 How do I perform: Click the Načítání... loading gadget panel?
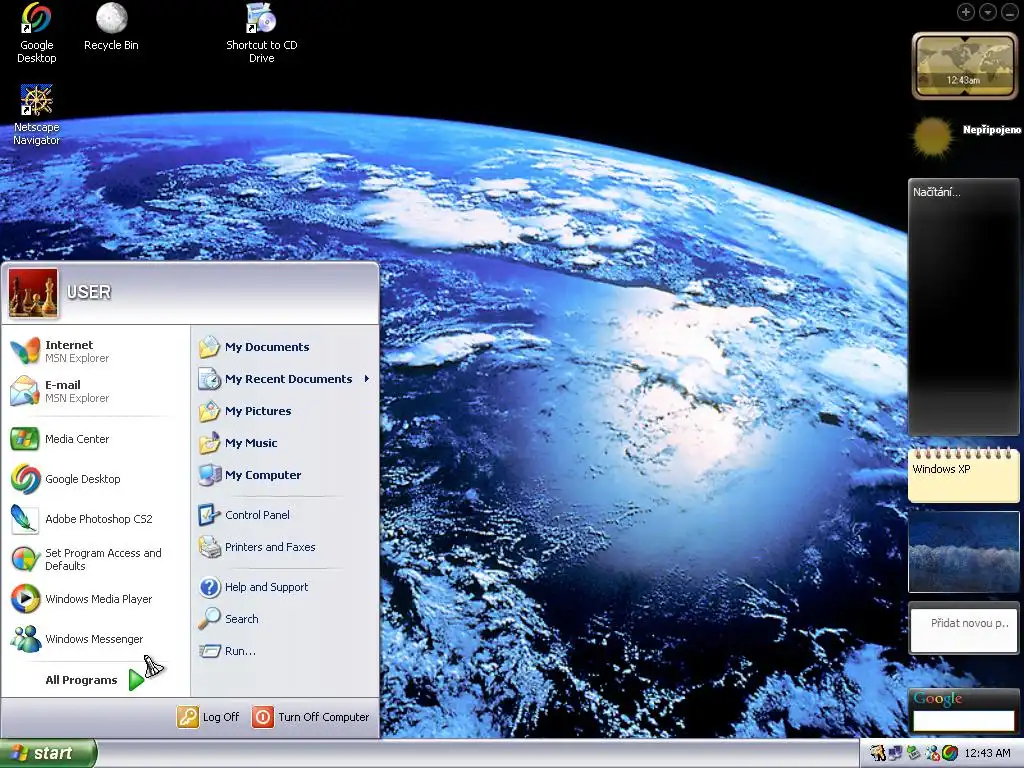pos(964,307)
